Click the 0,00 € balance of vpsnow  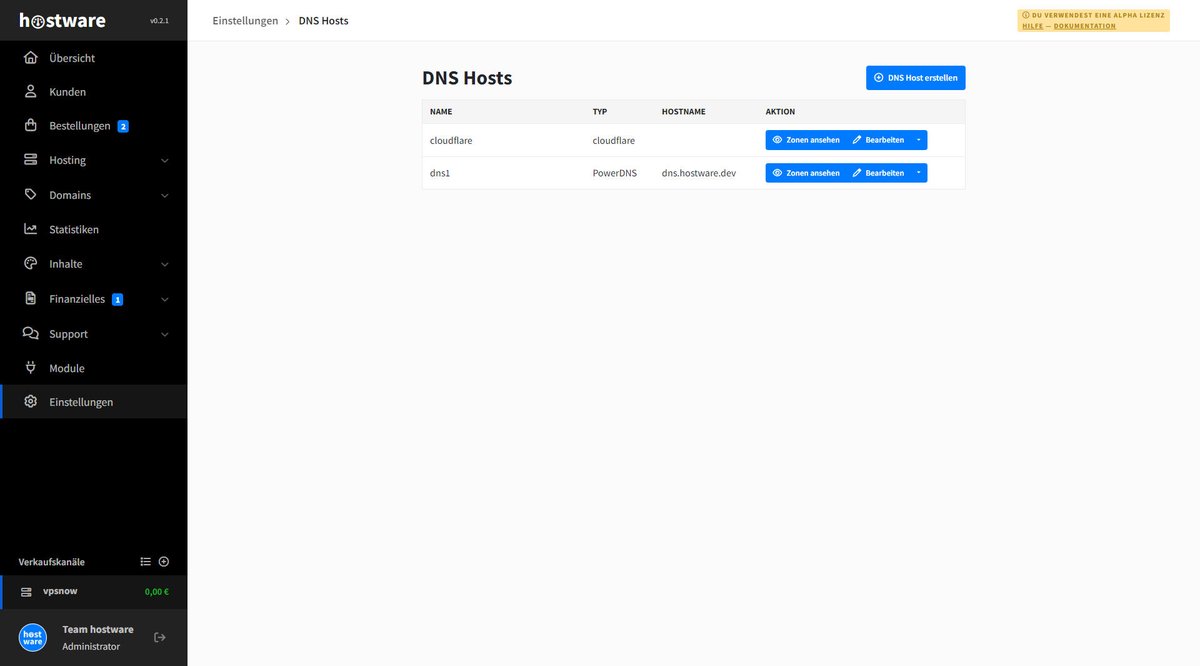coord(157,592)
